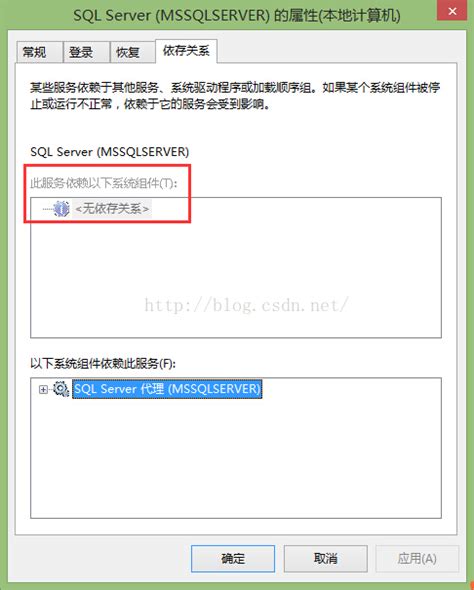Click the 以下系统组件依赖此服务(F) label
474x590 pixels.
[x=103, y=364]
